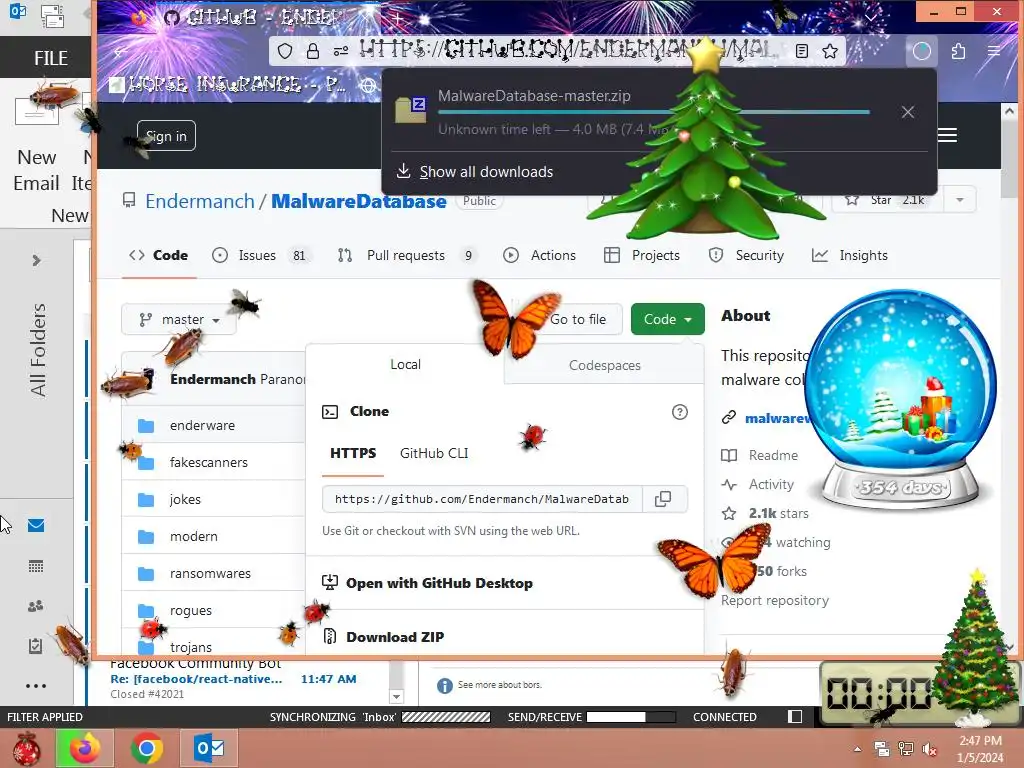This screenshot has width=1024, height=768.
Task: Open the Security tab
Action: tap(746, 255)
